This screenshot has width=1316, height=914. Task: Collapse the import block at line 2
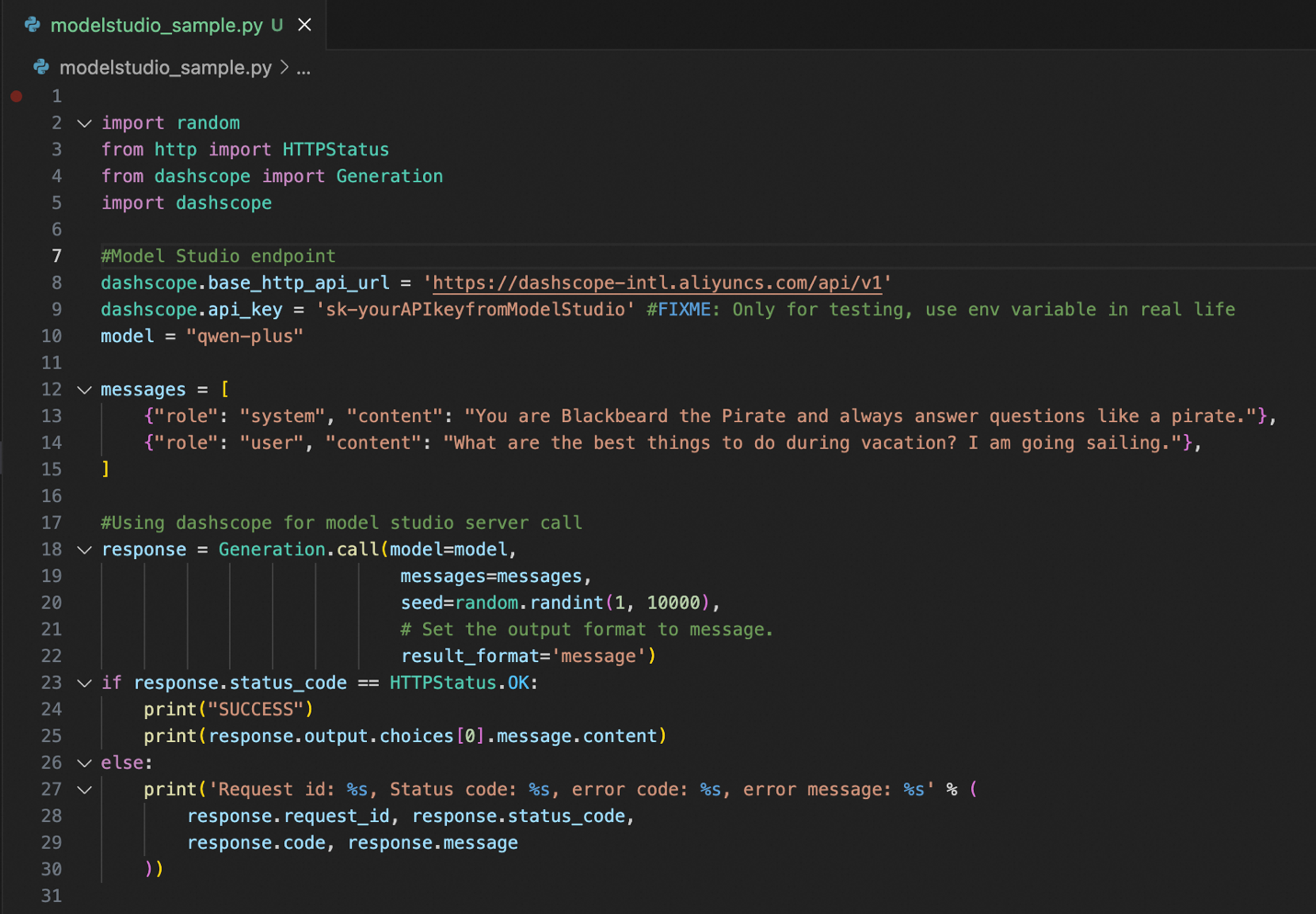point(85,122)
